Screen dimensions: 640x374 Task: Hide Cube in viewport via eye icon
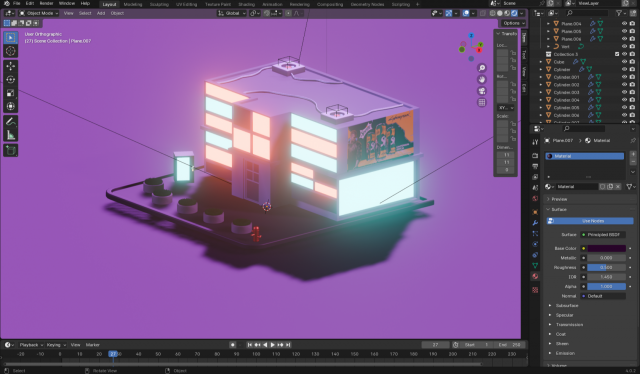(x=624, y=62)
